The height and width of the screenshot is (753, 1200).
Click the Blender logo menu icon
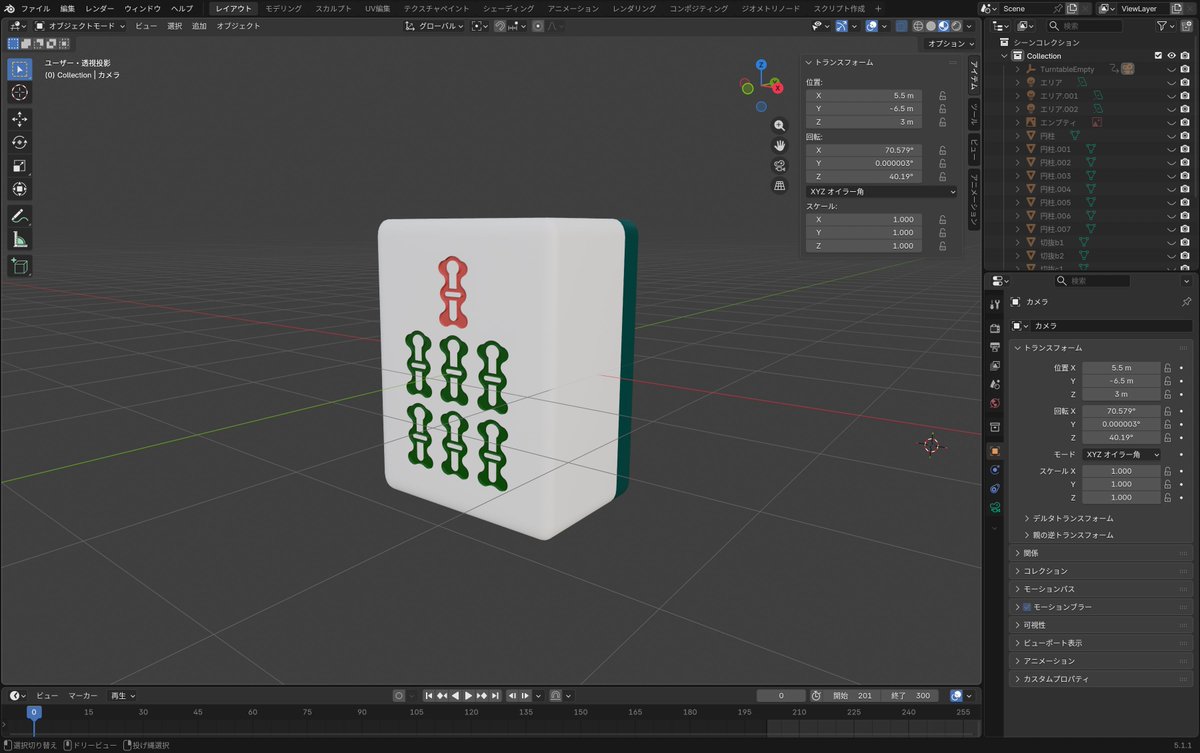(9, 8)
